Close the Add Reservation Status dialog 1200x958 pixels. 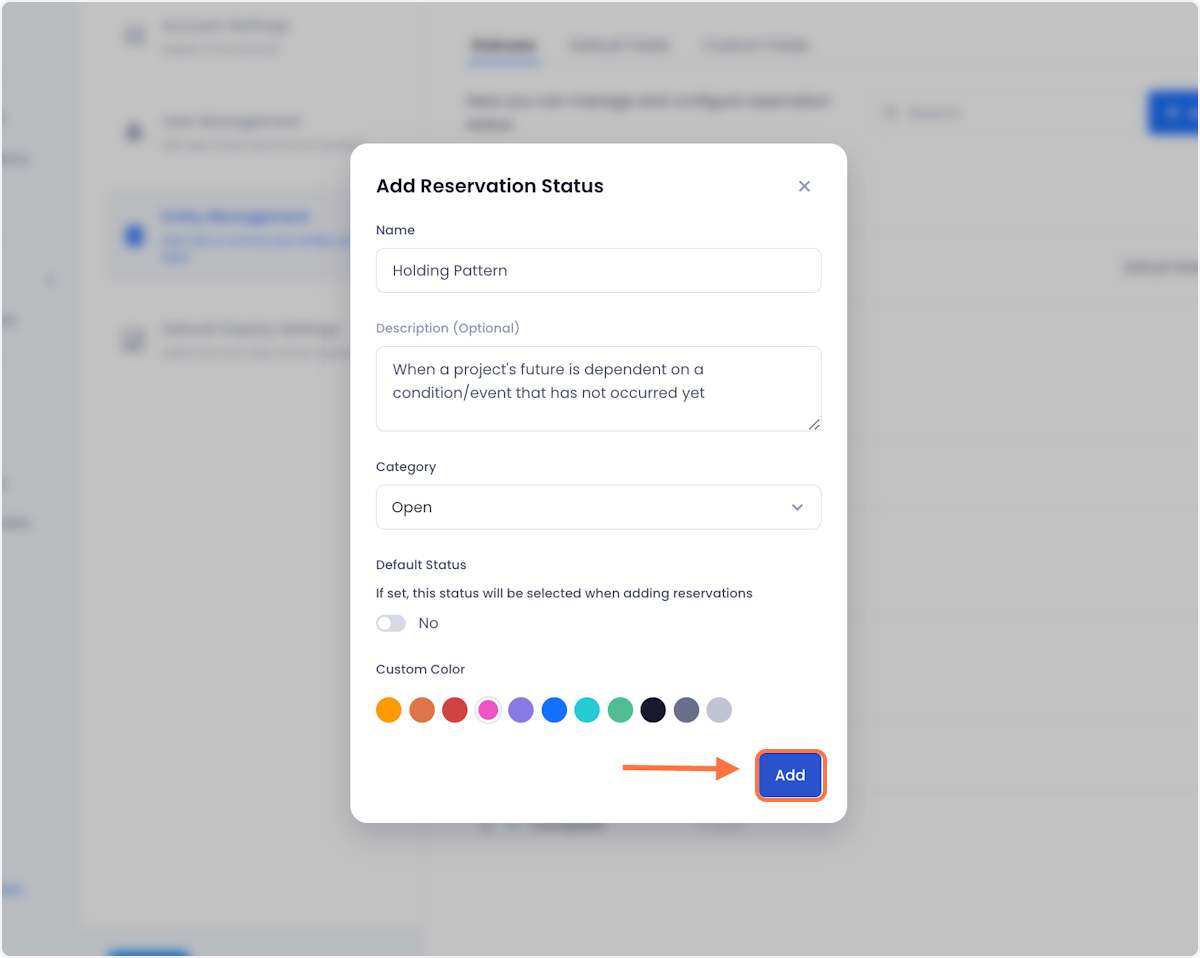(804, 186)
